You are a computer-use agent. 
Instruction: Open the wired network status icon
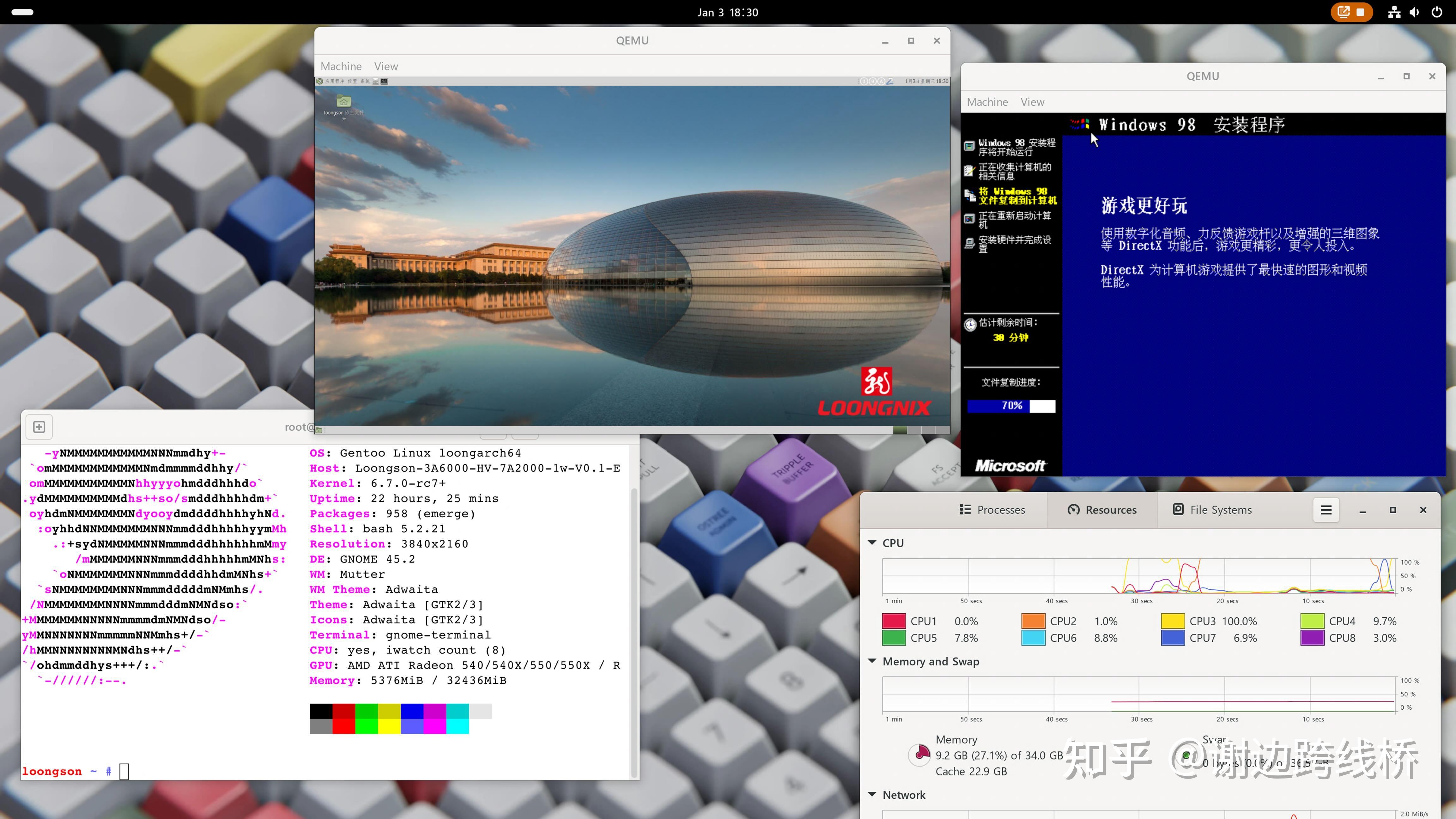pyautogui.click(x=1394, y=12)
